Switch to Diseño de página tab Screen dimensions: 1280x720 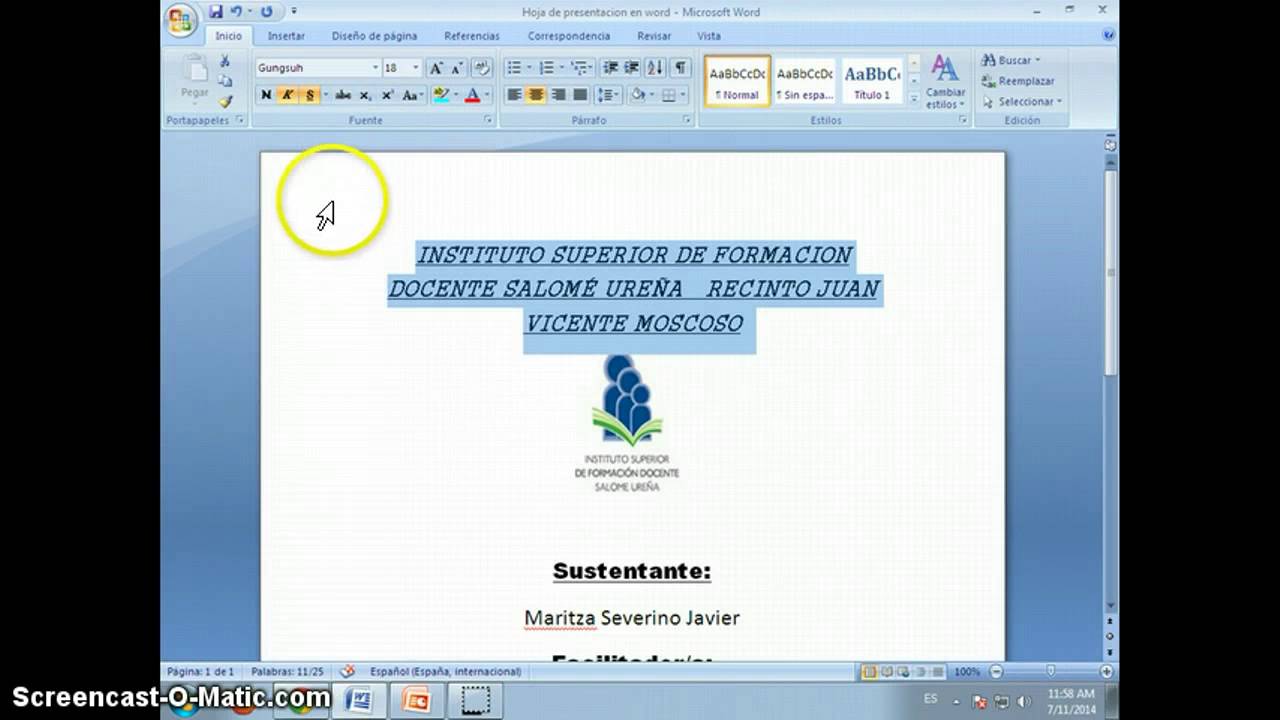click(x=374, y=36)
